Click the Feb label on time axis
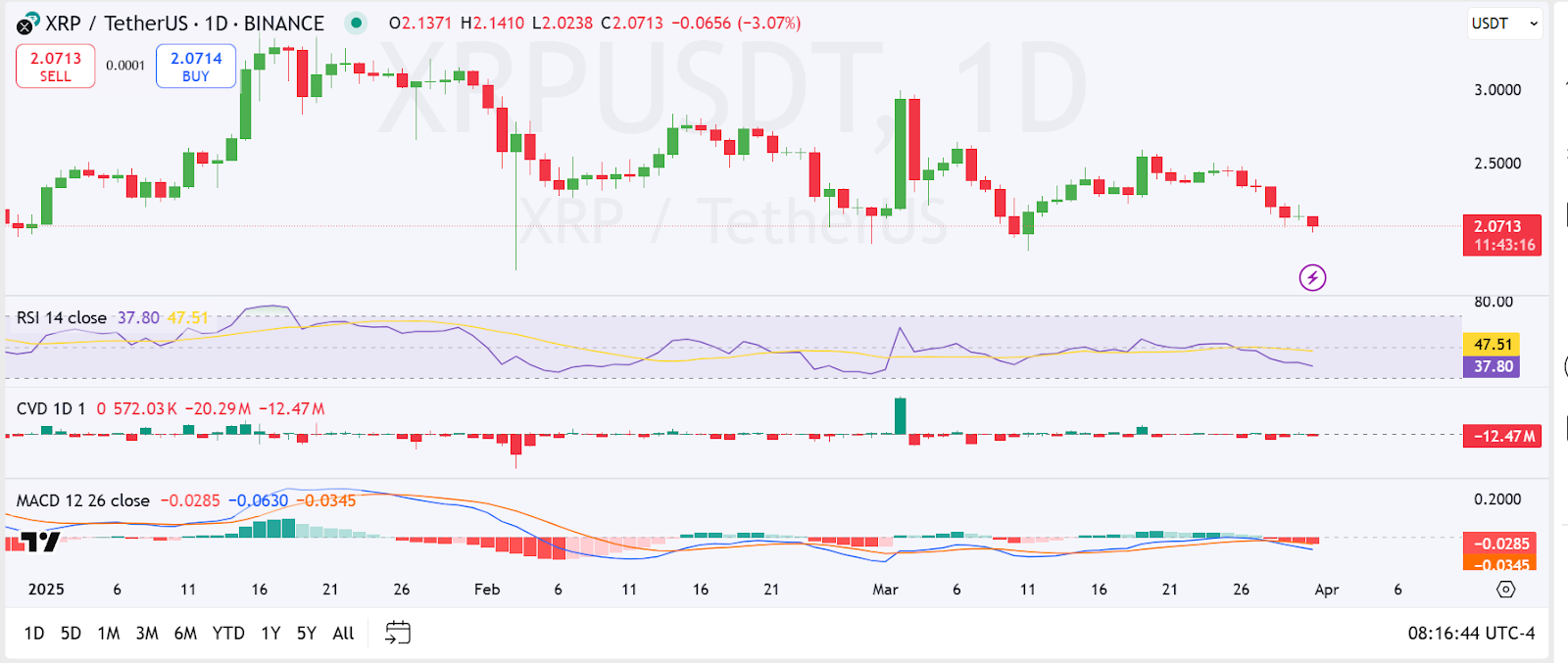This screenshot has height=663, width=1568. 487,590
